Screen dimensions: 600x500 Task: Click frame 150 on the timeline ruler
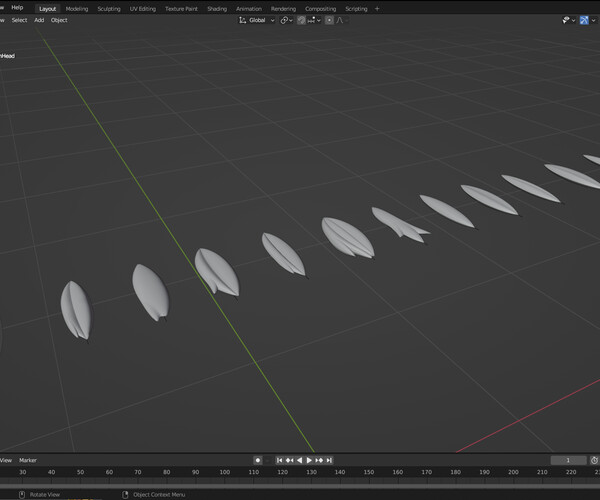coord(369,472)
